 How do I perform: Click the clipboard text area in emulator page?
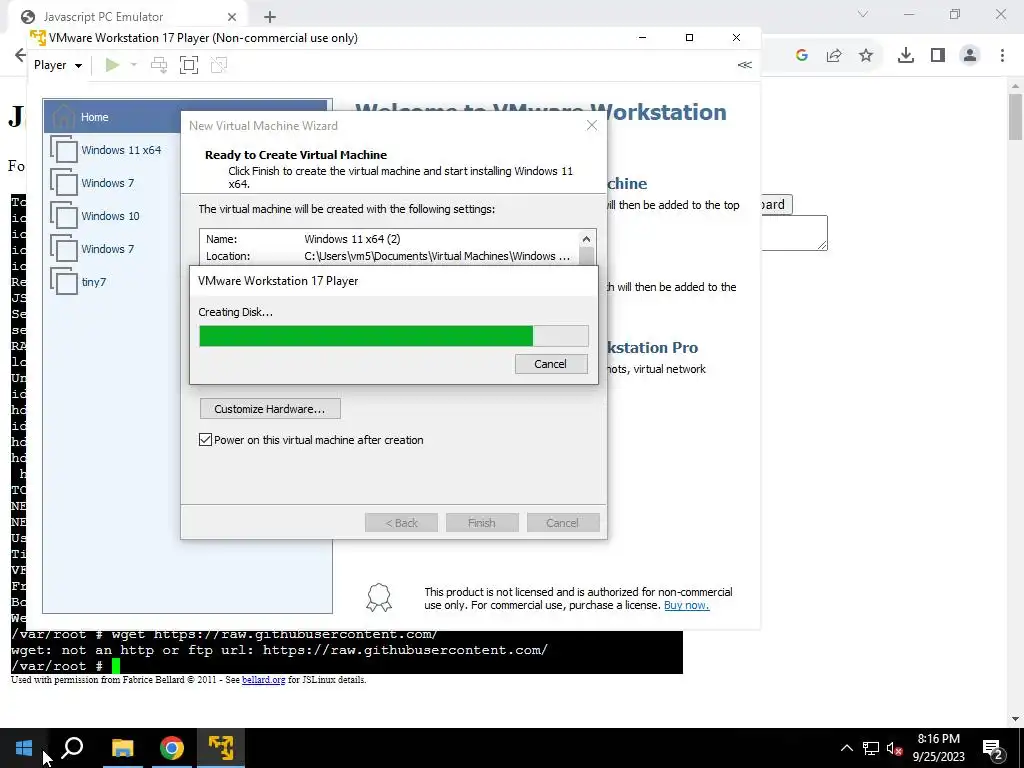794,233
